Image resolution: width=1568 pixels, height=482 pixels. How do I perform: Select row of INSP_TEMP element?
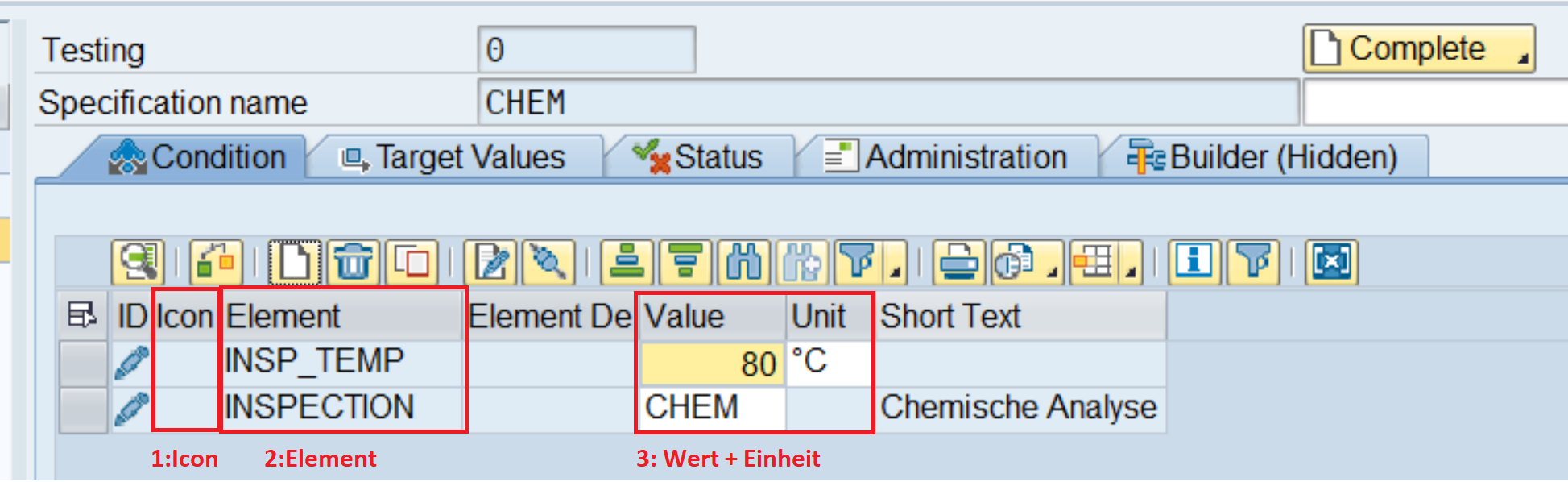(83, 363)
